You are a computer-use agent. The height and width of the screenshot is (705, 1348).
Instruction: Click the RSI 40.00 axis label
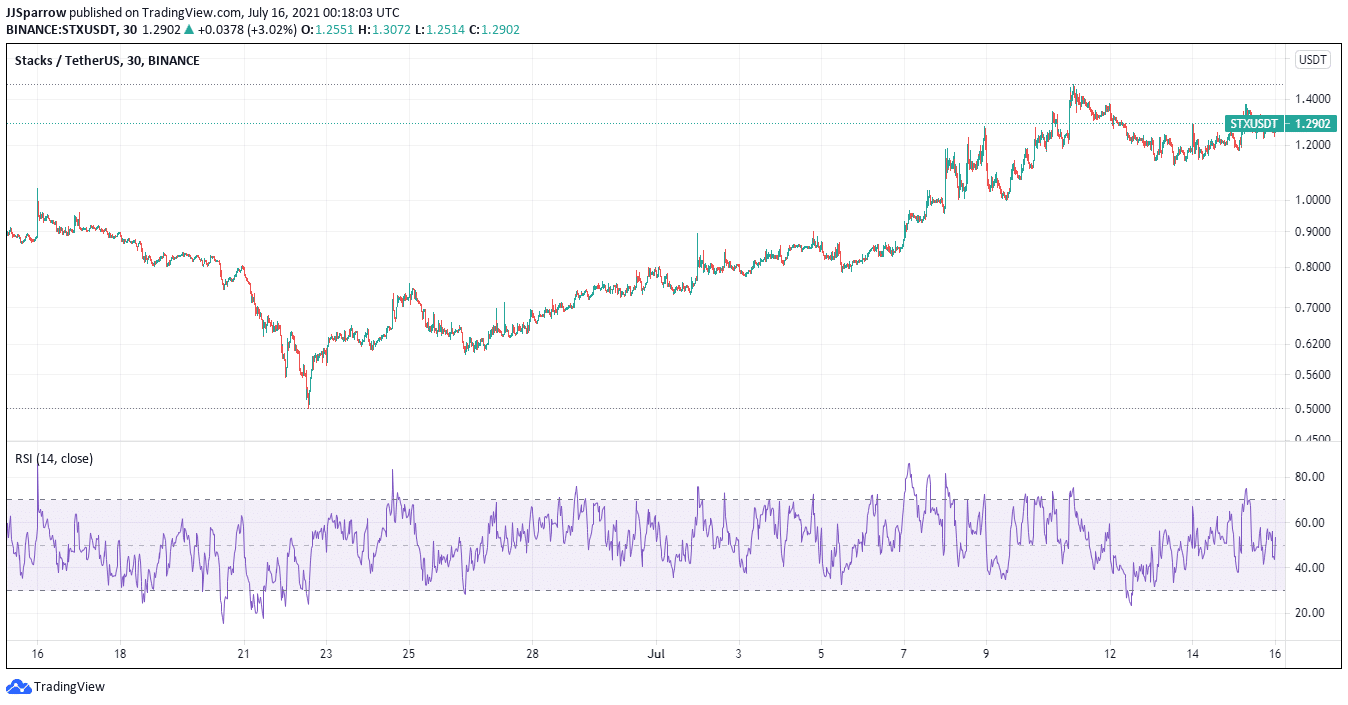1310,568
